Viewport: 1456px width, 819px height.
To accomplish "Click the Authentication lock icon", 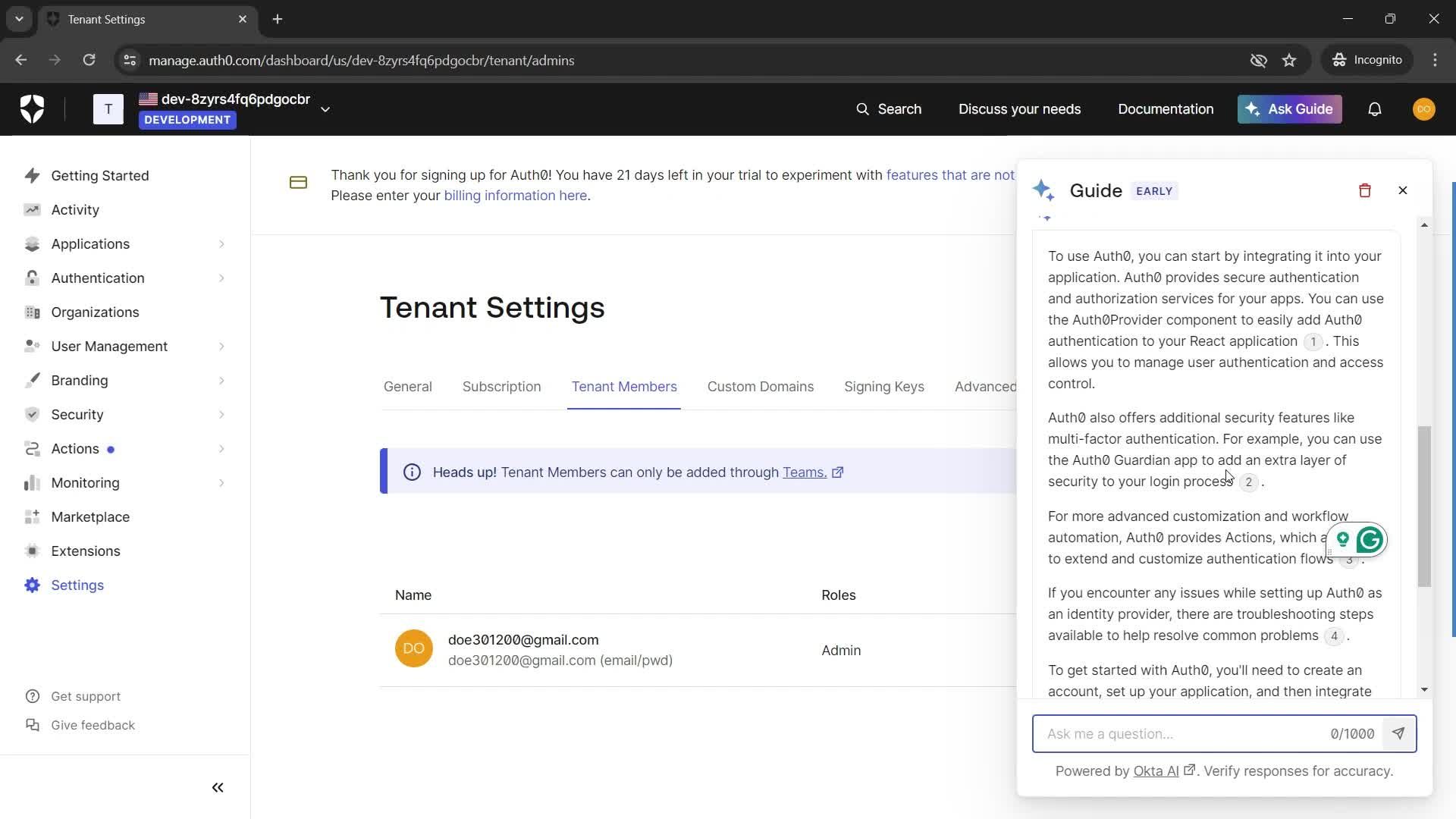I will click(x=32, y=278).
